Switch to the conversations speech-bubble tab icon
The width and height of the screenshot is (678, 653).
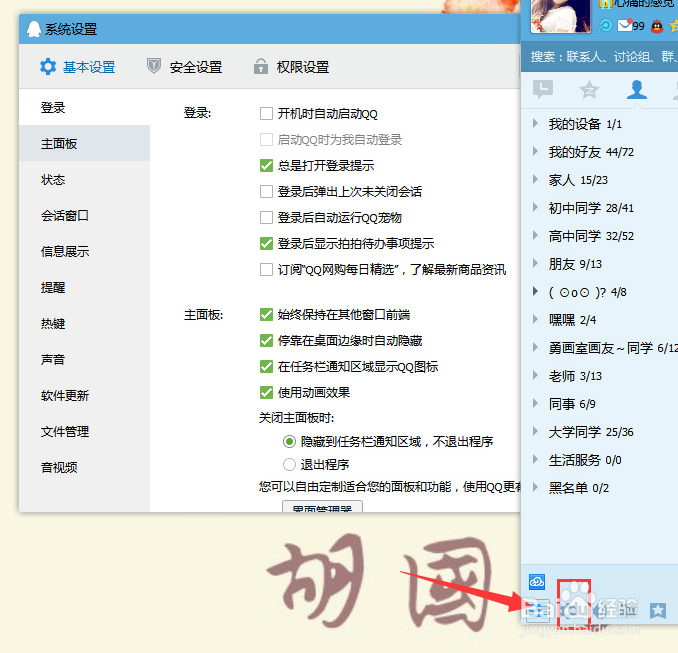[543, 90]
